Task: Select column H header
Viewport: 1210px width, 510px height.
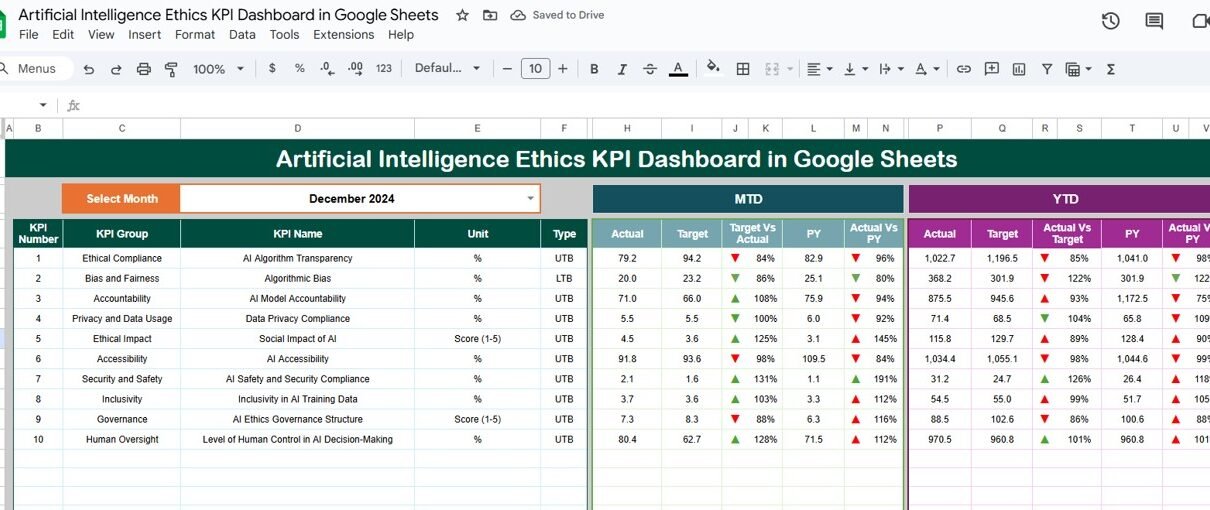Action: pyautogui.click(x=627, y=128)
